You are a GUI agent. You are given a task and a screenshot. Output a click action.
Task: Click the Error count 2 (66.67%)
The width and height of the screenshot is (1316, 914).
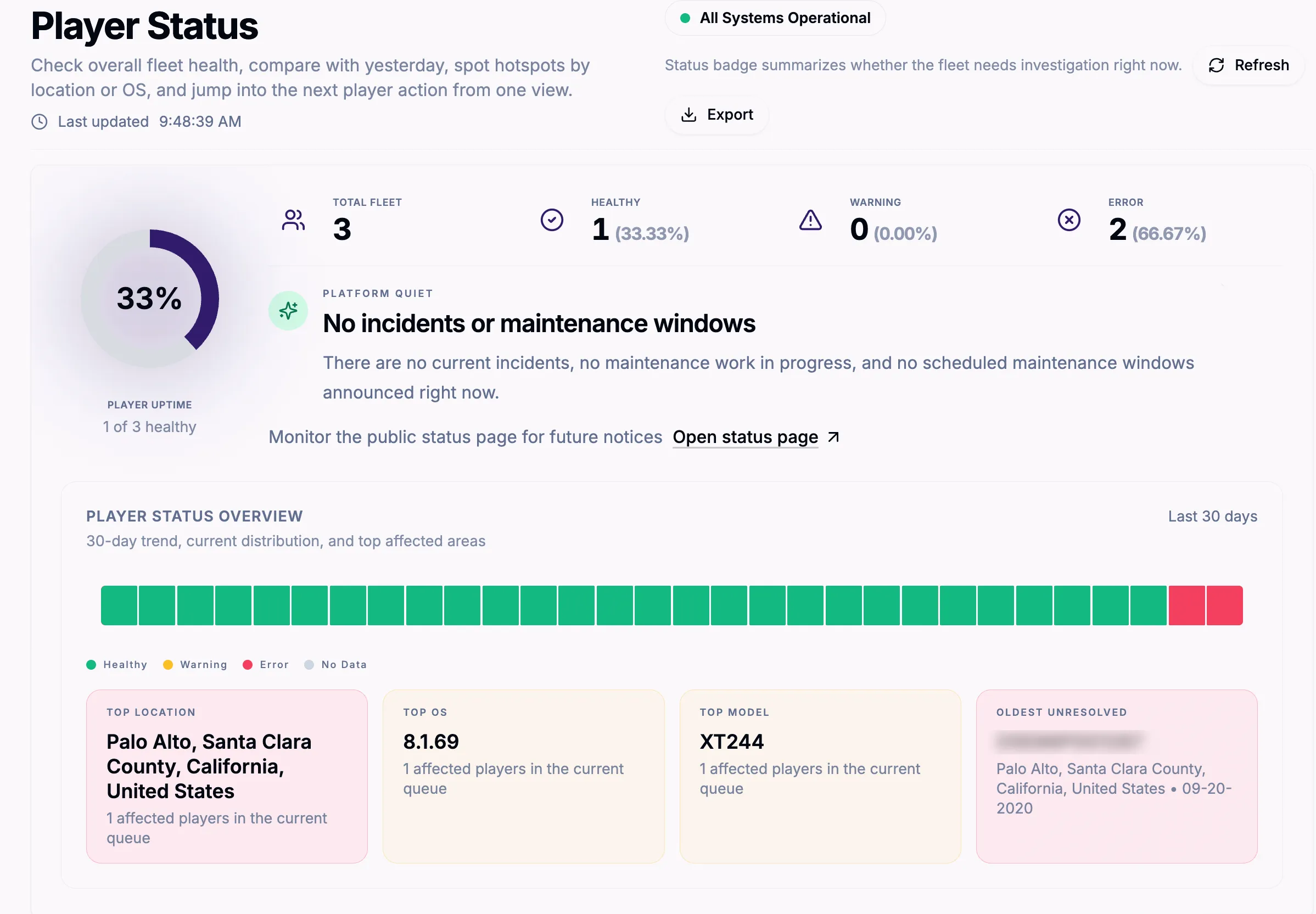tap(1157, 229)
